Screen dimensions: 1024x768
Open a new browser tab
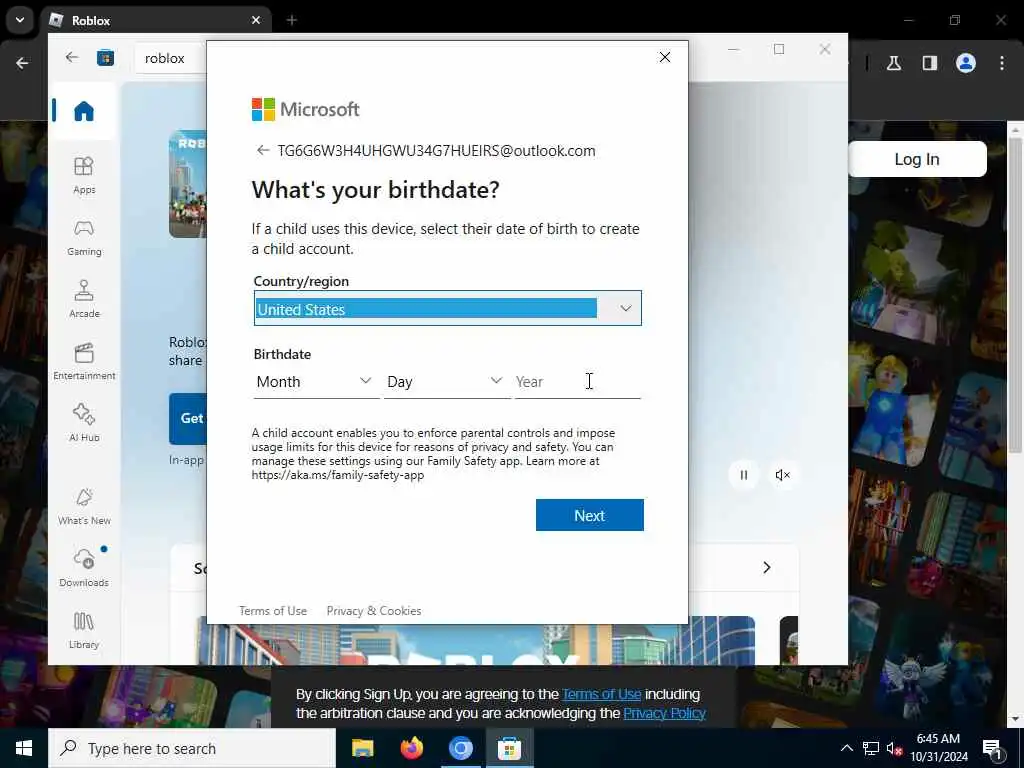point(292,20)
